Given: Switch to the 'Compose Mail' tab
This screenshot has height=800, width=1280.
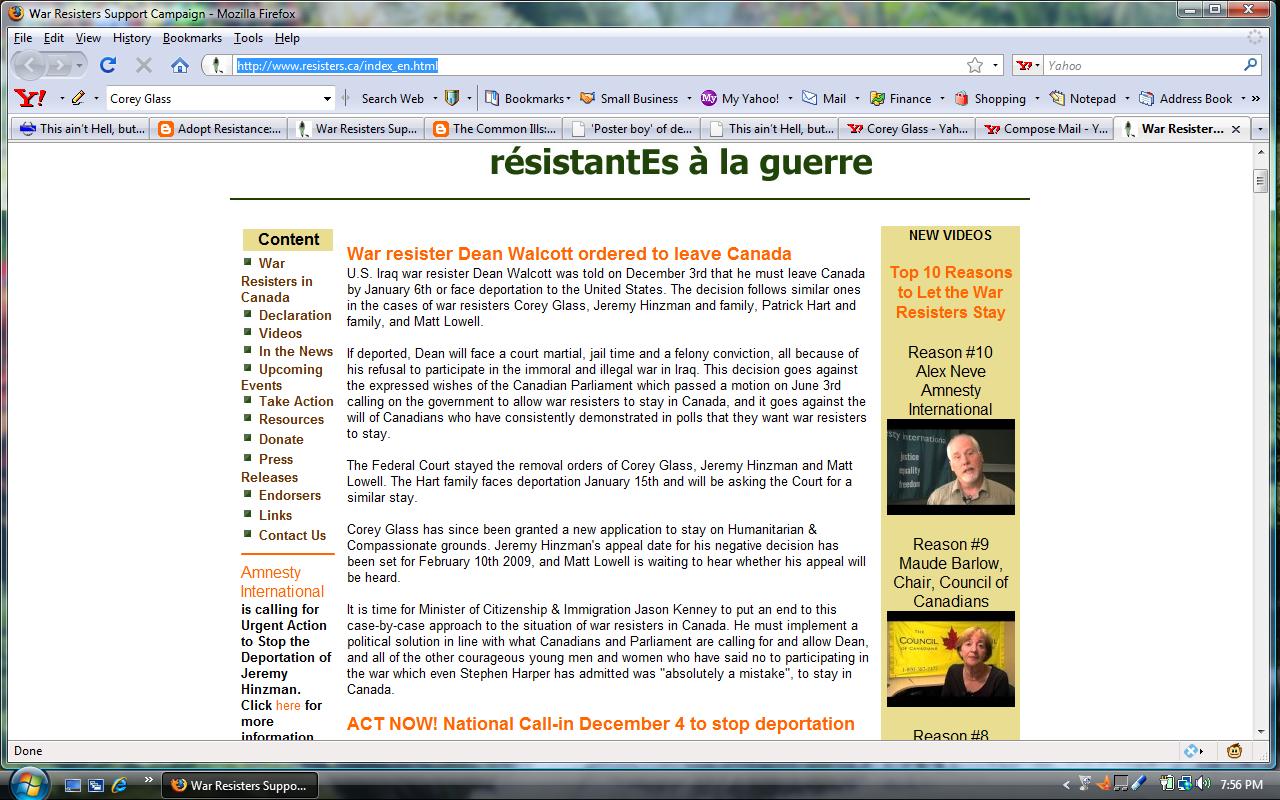Looking at the screenshot, I should coord(1045,128).
